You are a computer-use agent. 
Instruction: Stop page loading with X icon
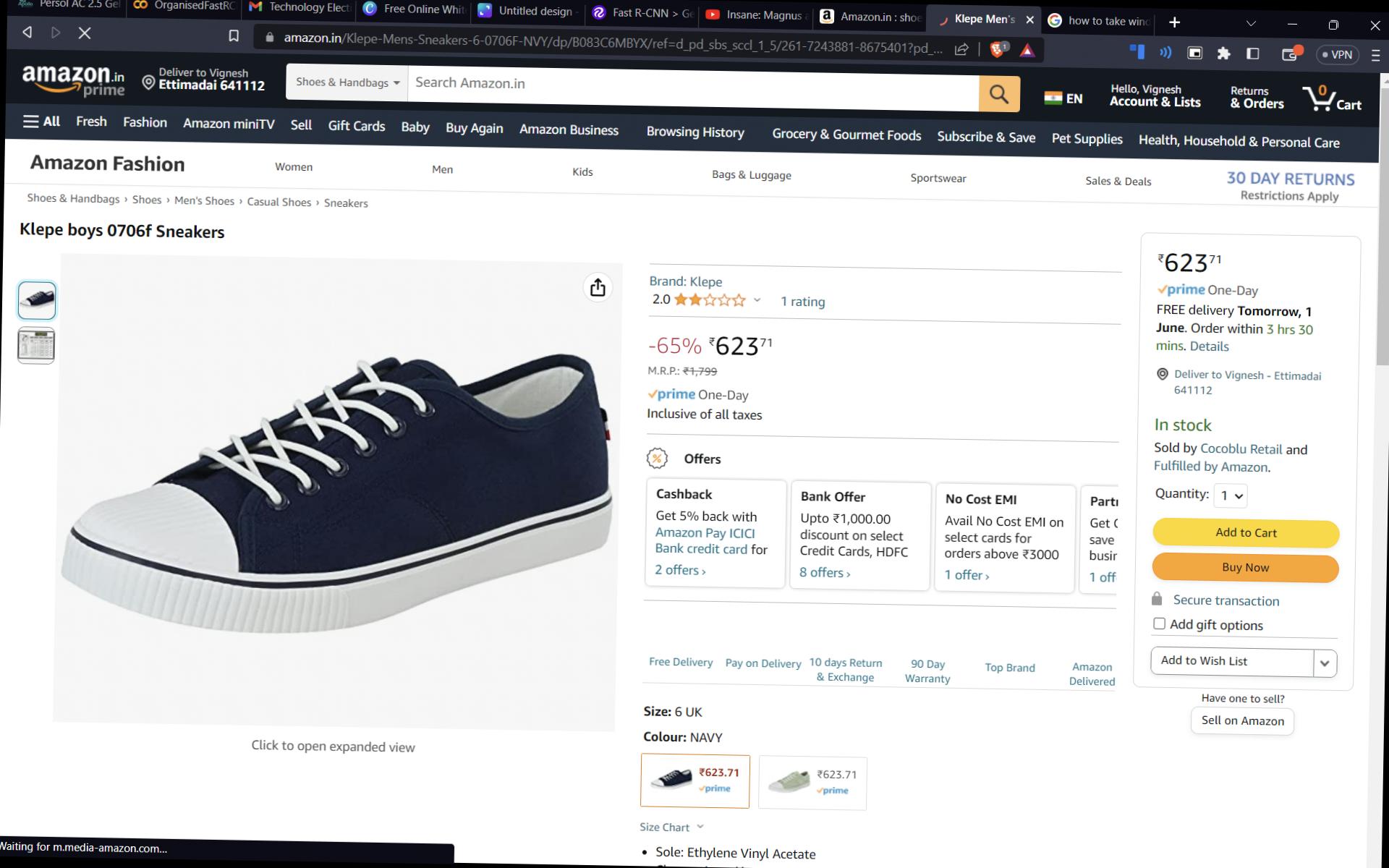point(85,33)
